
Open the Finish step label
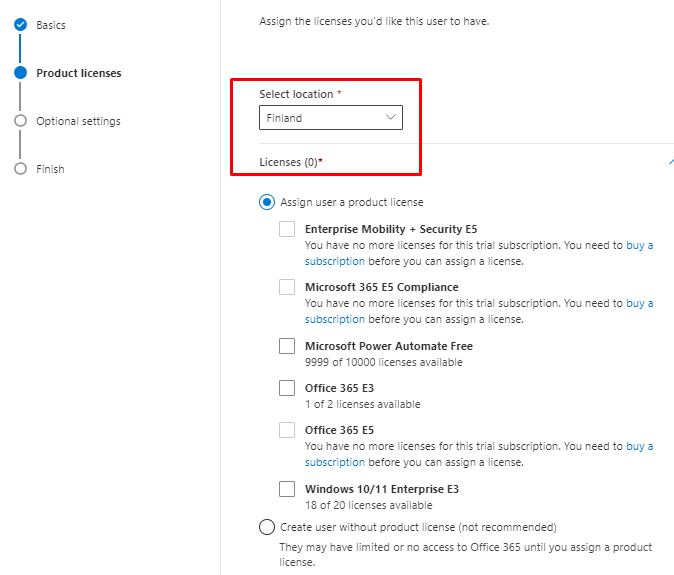pos(50,169)
